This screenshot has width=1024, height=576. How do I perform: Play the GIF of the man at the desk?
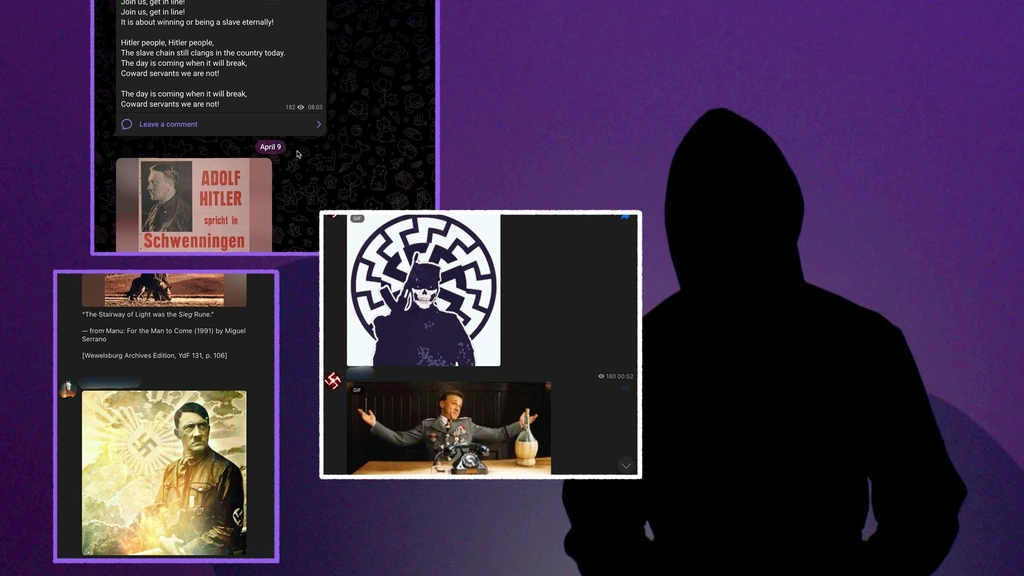tap(449, 428)
